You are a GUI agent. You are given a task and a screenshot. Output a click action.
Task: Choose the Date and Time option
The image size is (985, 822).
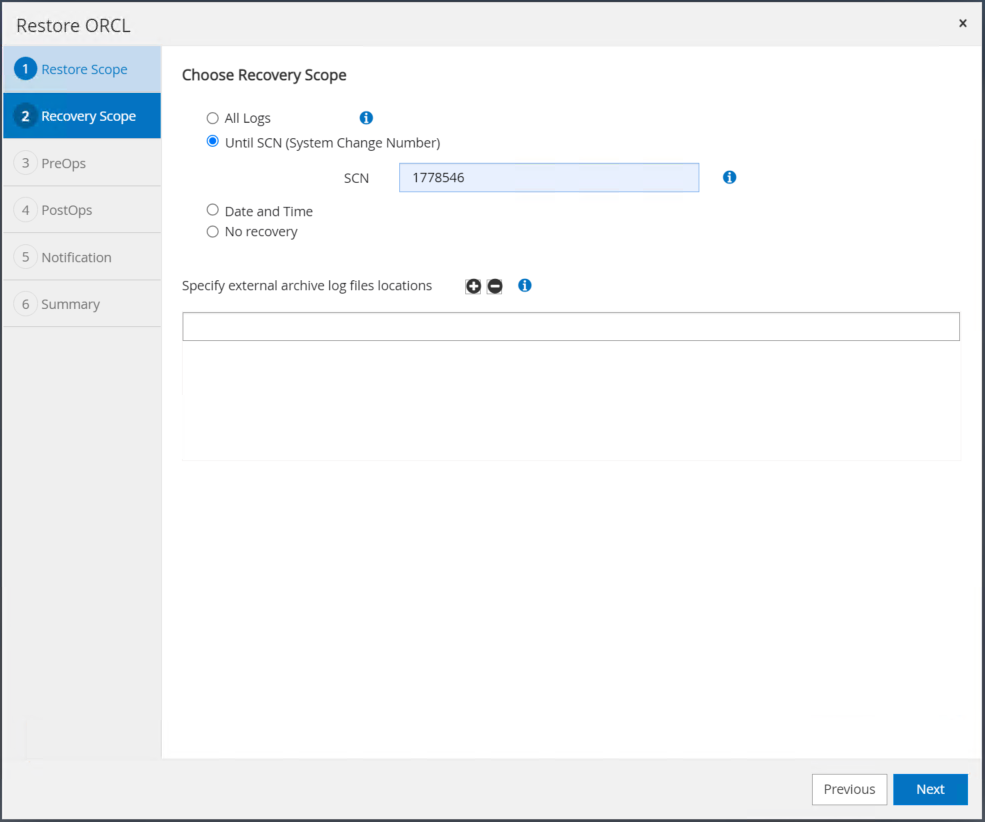tap(212, 210)
